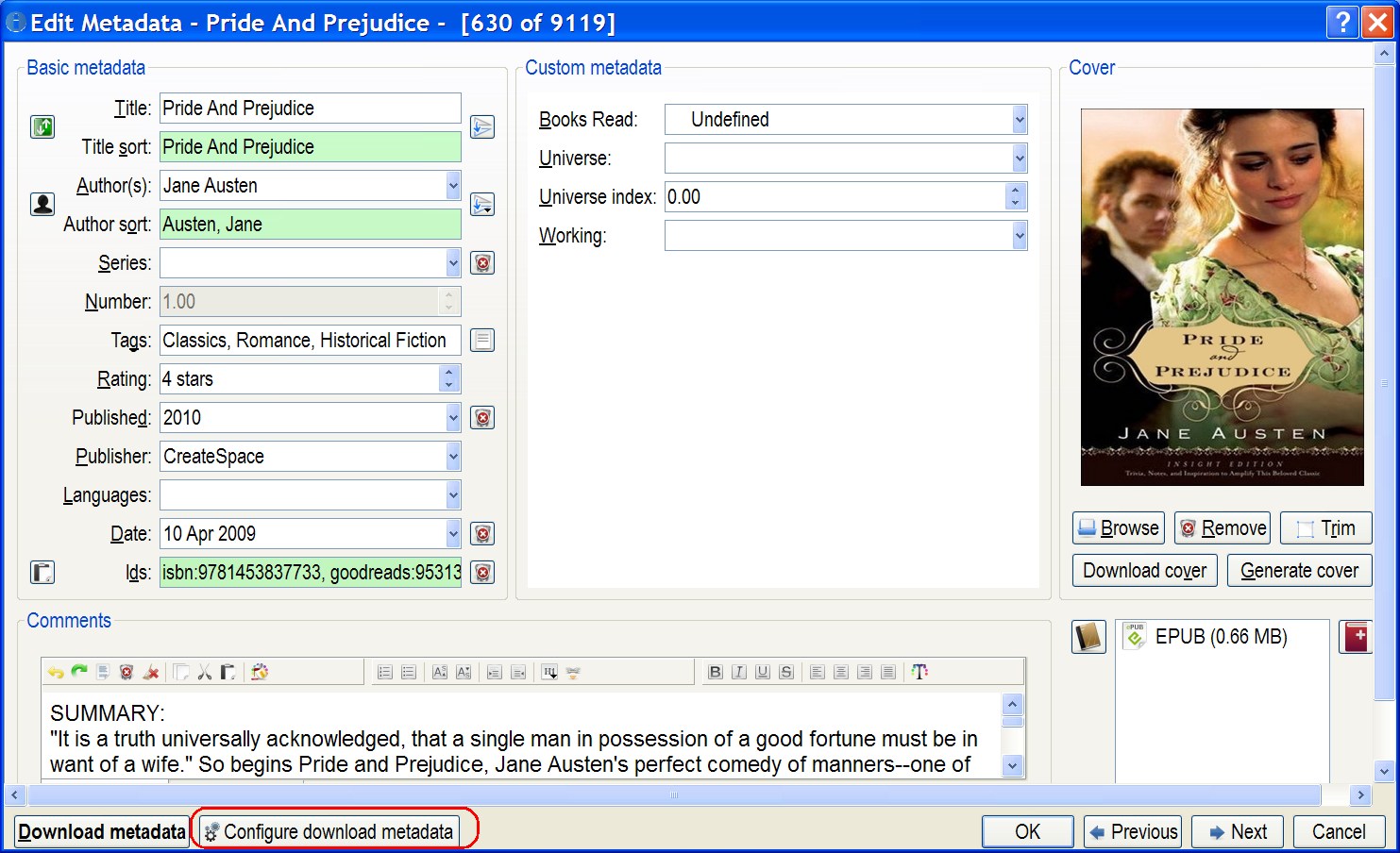The image size is (1400, 853).
Task: Redo the comments edit
Action: pyautogui.click(x=79, y=672)
